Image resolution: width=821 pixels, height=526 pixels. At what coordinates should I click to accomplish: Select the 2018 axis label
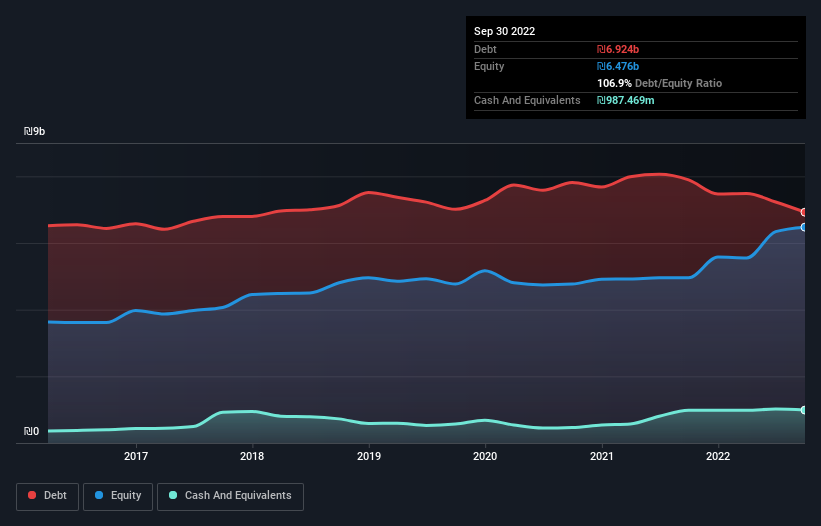click(x=252, y=456)
